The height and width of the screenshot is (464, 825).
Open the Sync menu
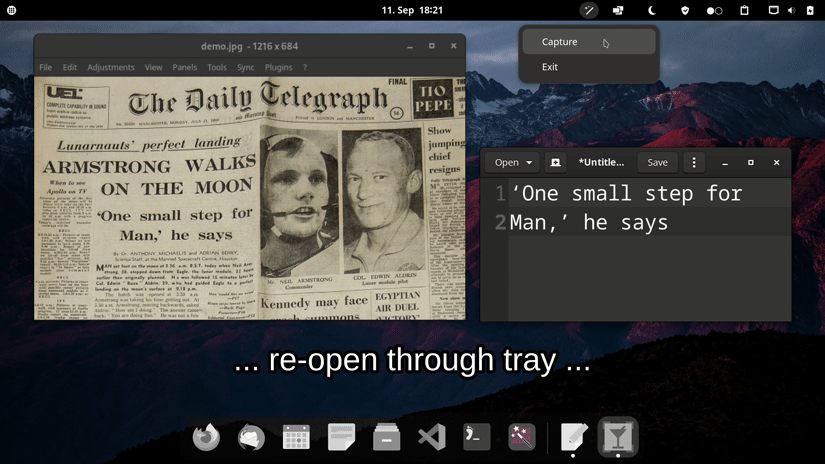click(245, 67)
